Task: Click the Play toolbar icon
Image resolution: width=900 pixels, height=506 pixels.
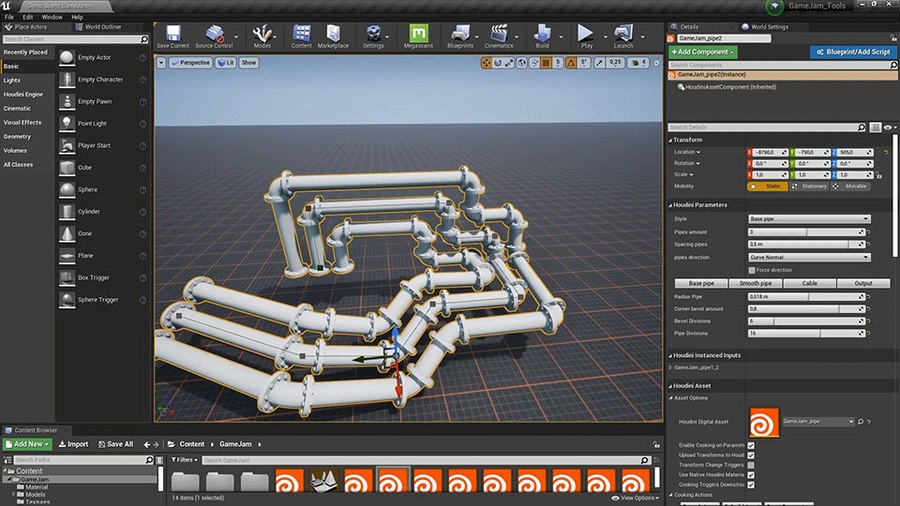Action: tap(585, 33)
